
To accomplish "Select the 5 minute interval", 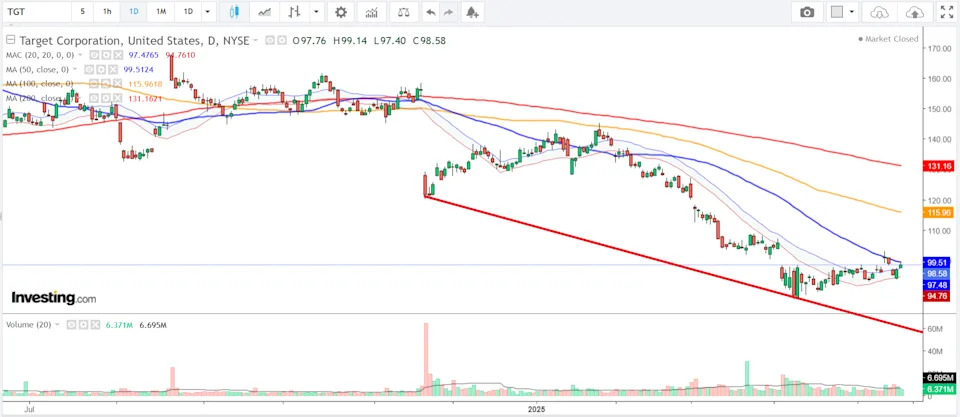I will 83,12.
